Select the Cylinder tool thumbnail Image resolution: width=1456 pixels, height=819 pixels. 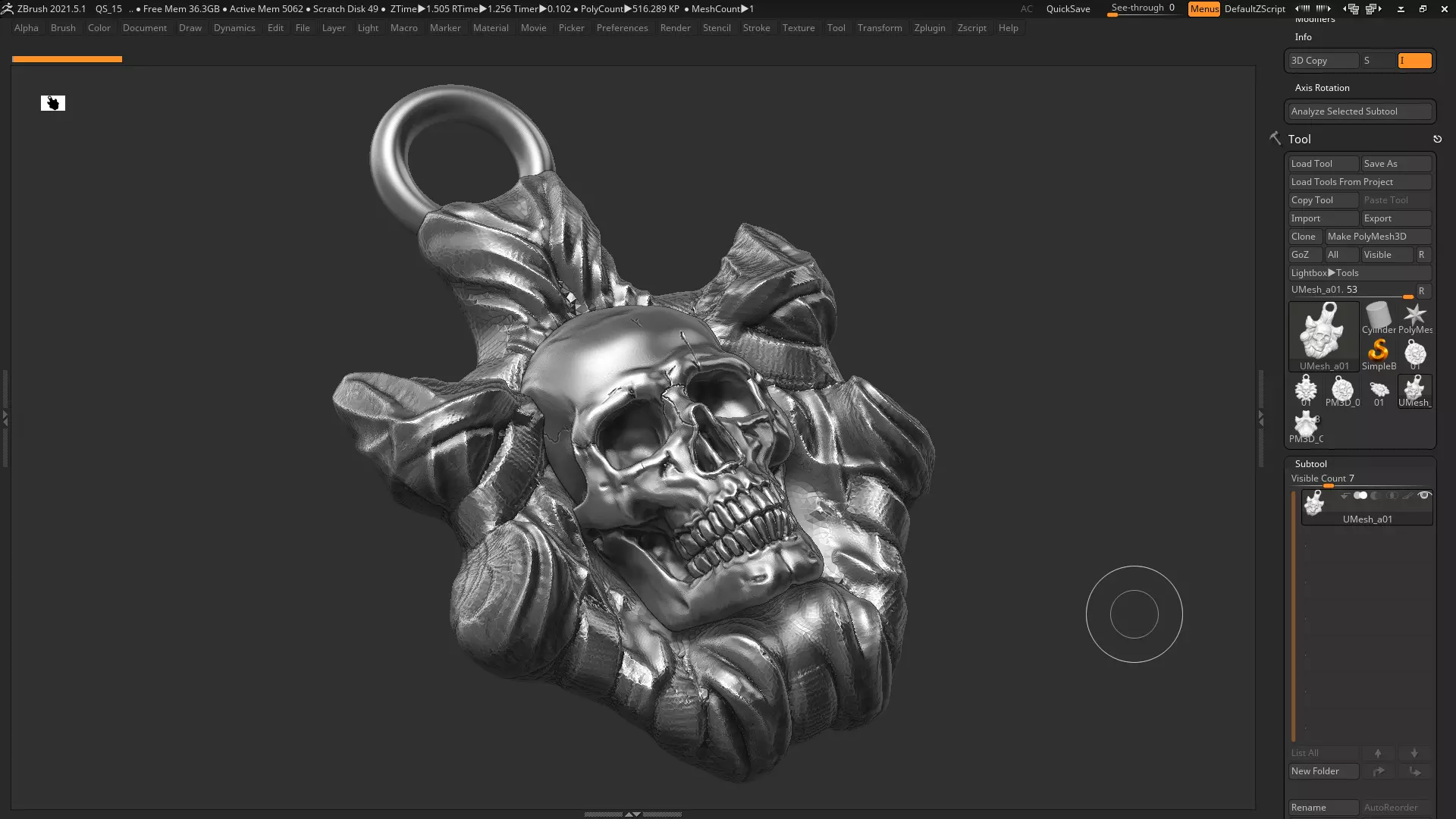pyautogui.click(x=1379, y=318)
